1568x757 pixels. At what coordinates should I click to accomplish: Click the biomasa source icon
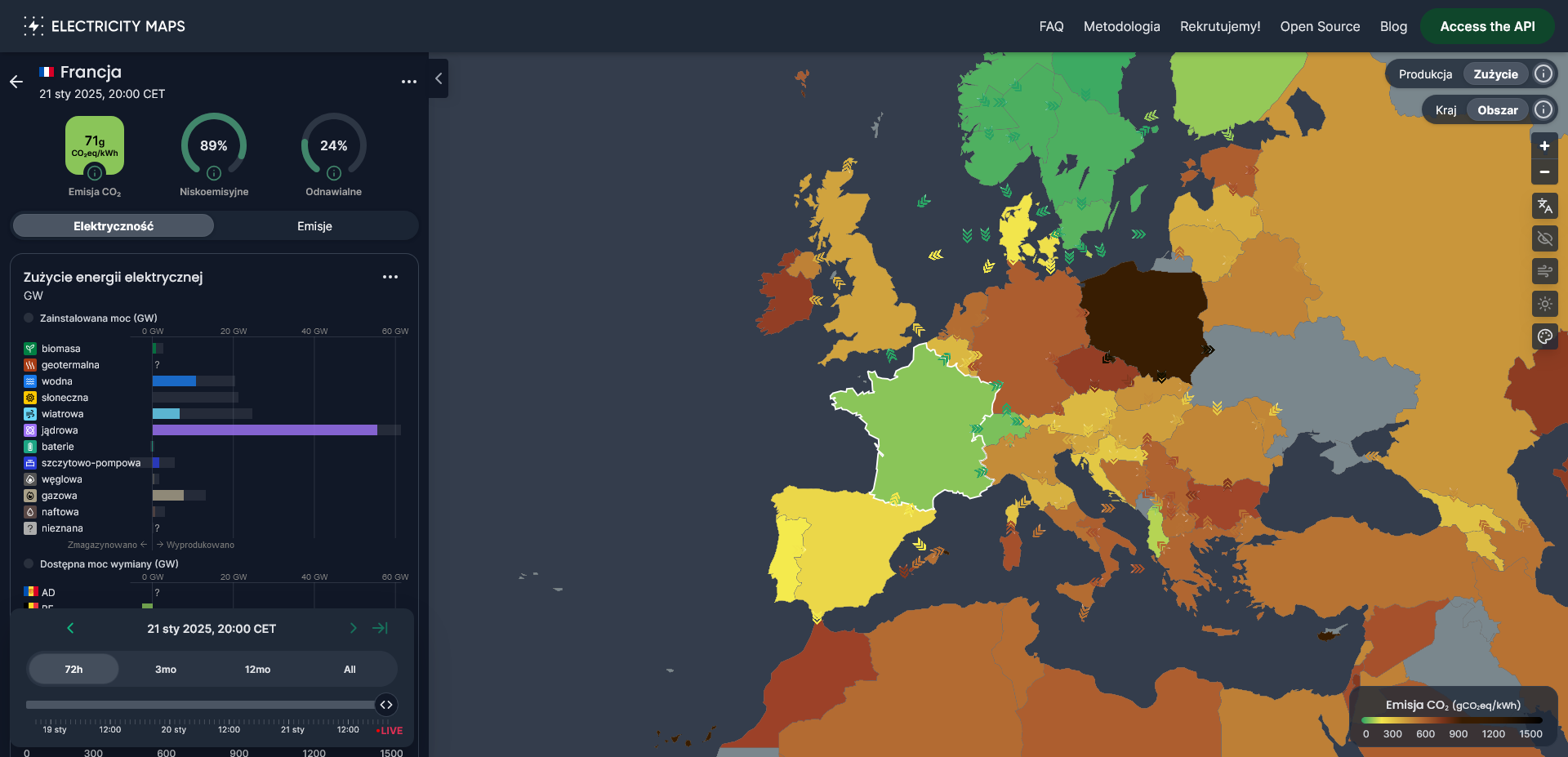[30, 349]
